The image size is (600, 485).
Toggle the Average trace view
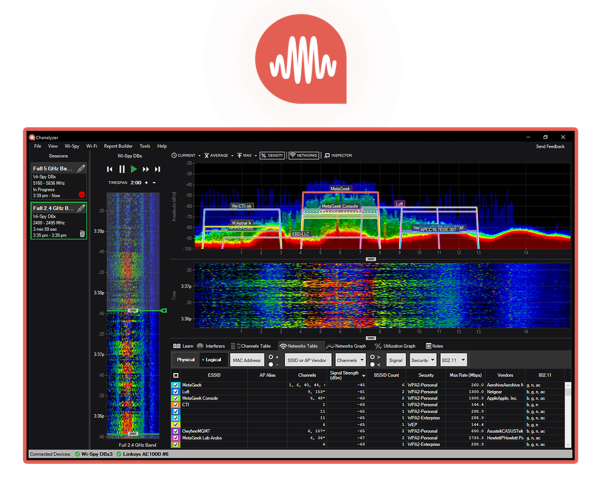coord(216,155)
